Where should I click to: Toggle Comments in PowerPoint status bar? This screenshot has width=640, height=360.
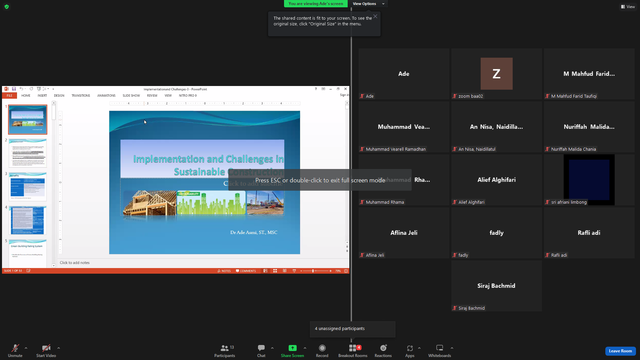246,271
